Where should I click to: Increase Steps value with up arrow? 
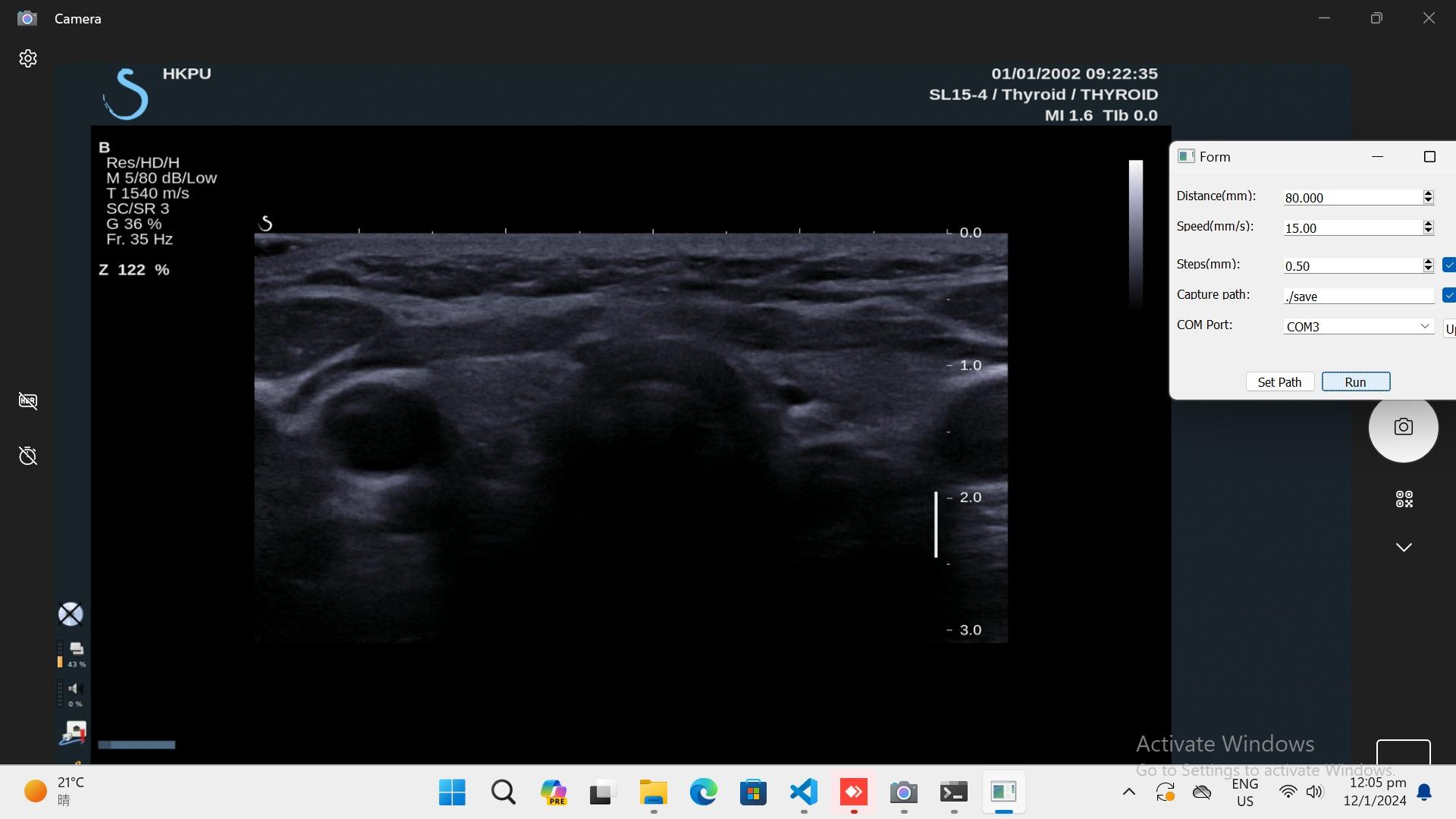(x=1428, y=262)
